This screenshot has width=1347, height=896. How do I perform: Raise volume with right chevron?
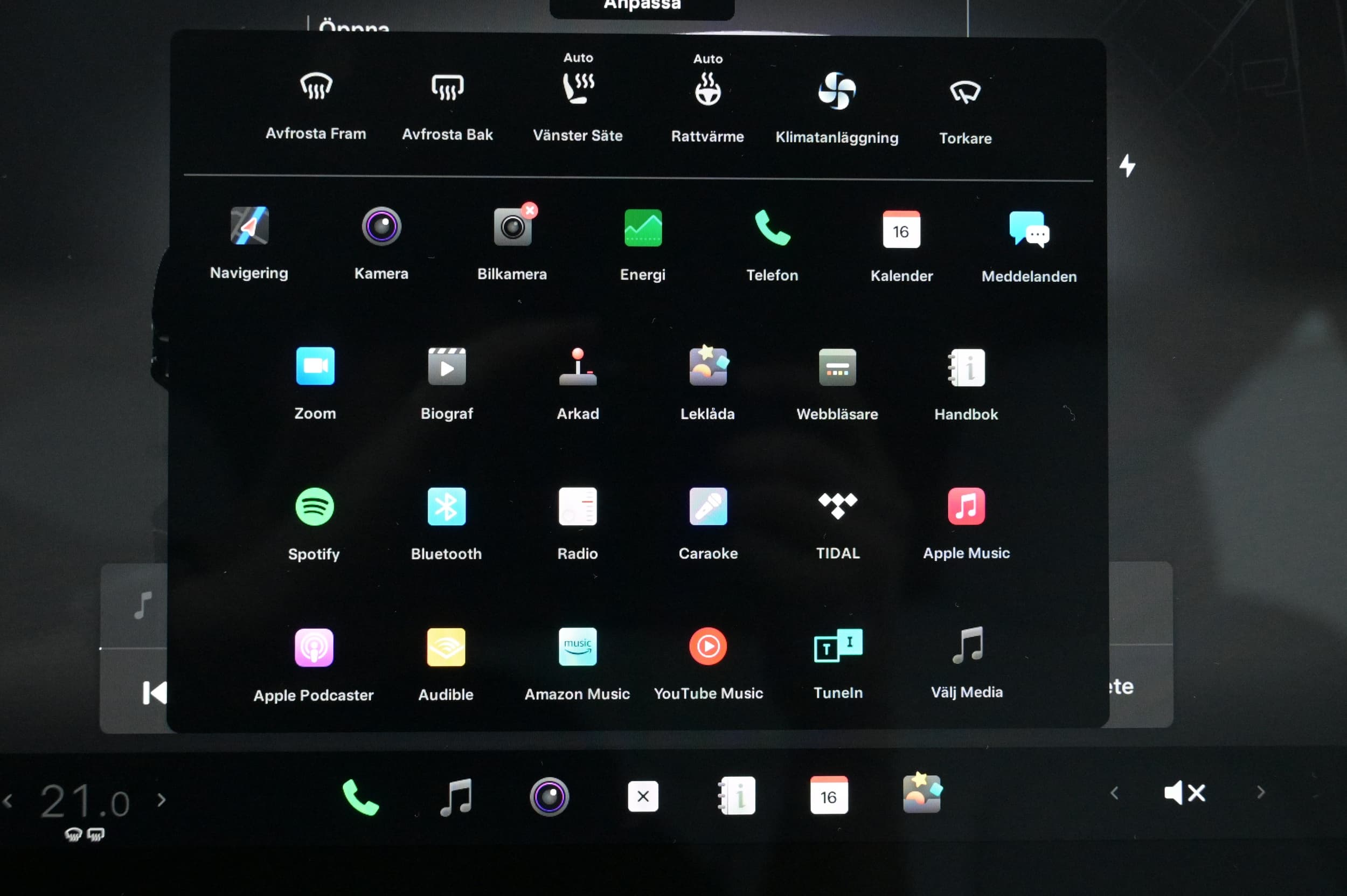pyautogui.click(x=1261, y=792)
